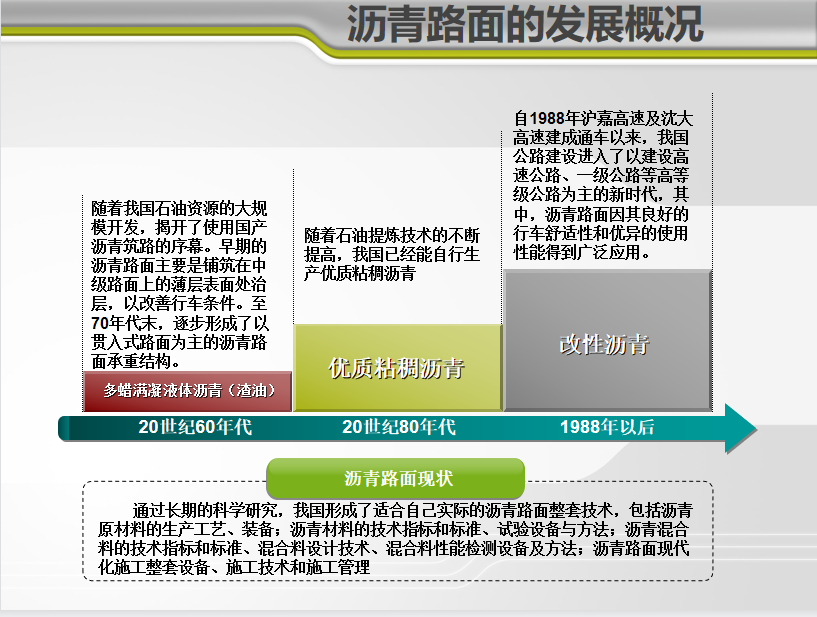
Task: Click the 20世纪60年代 timeline label
Action: (195, 427)
